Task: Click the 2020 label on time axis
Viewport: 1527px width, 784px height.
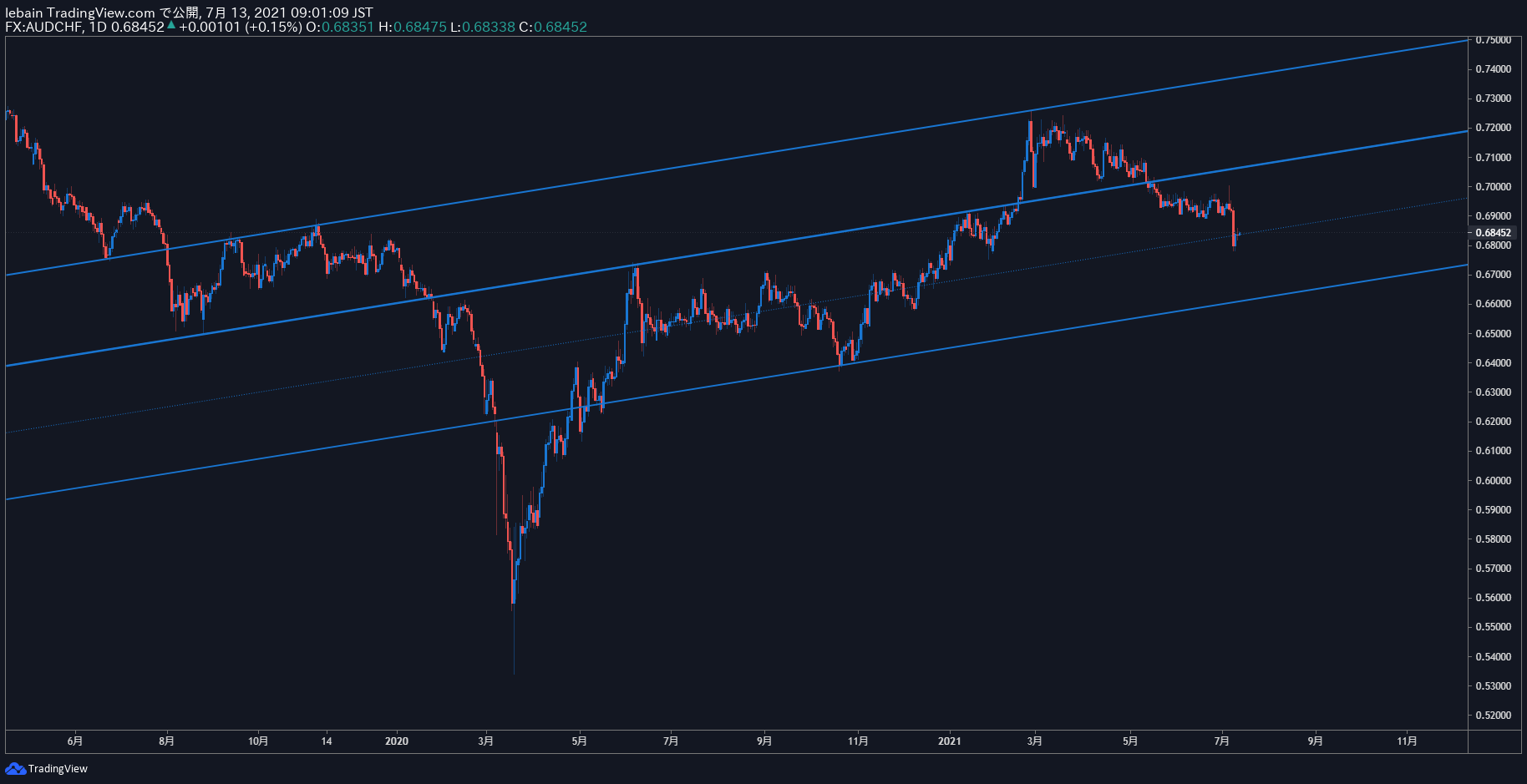Action: 397,741
